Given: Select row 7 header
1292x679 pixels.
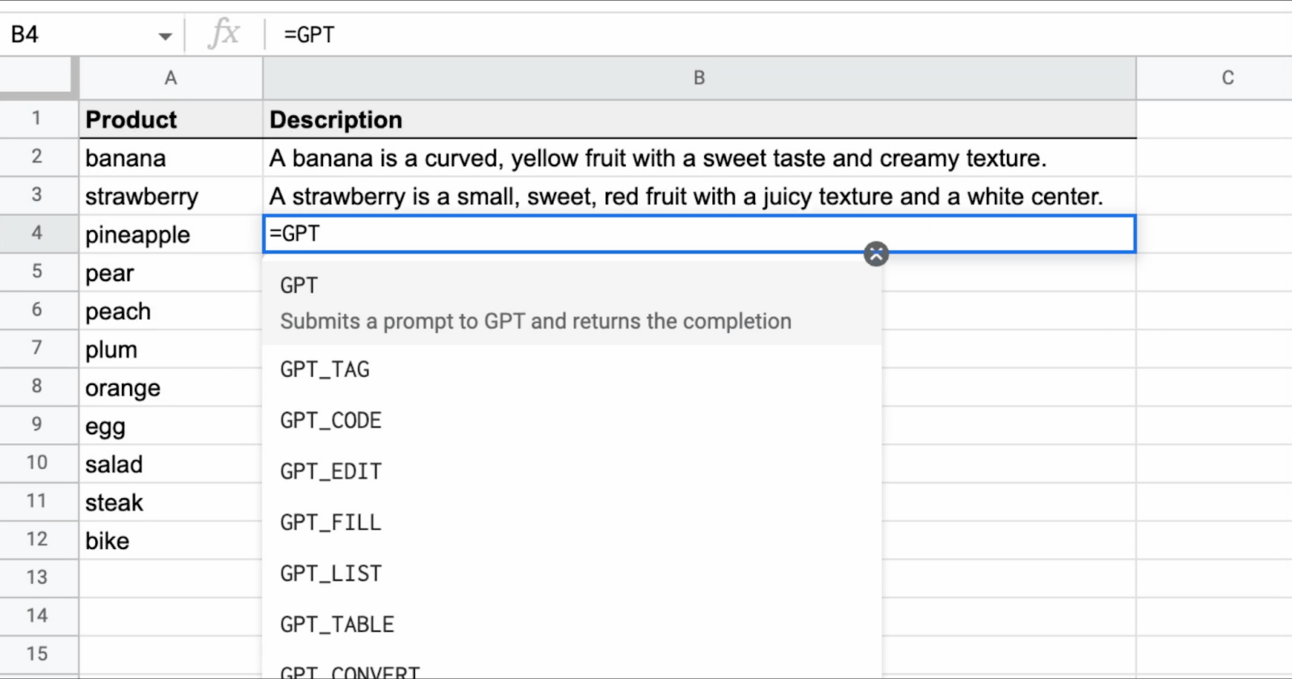Looking at the screenshot, I should pos(37,349).
